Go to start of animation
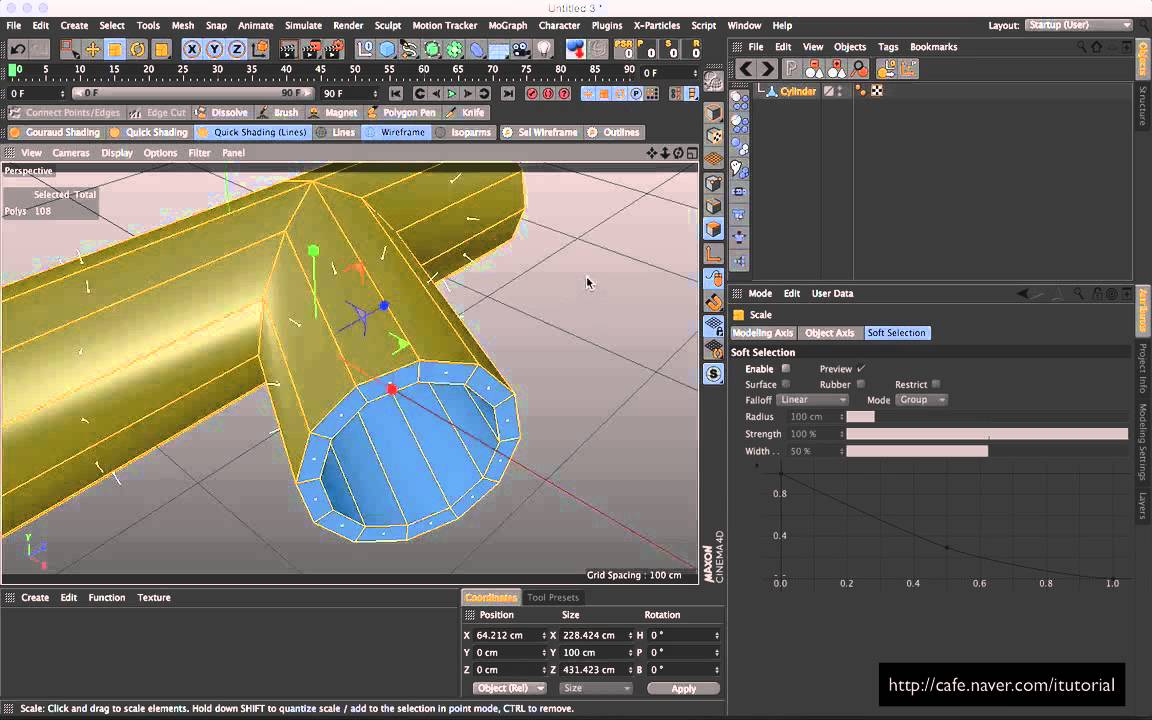Screen dimensions: 1152x720 click(396, 93)
